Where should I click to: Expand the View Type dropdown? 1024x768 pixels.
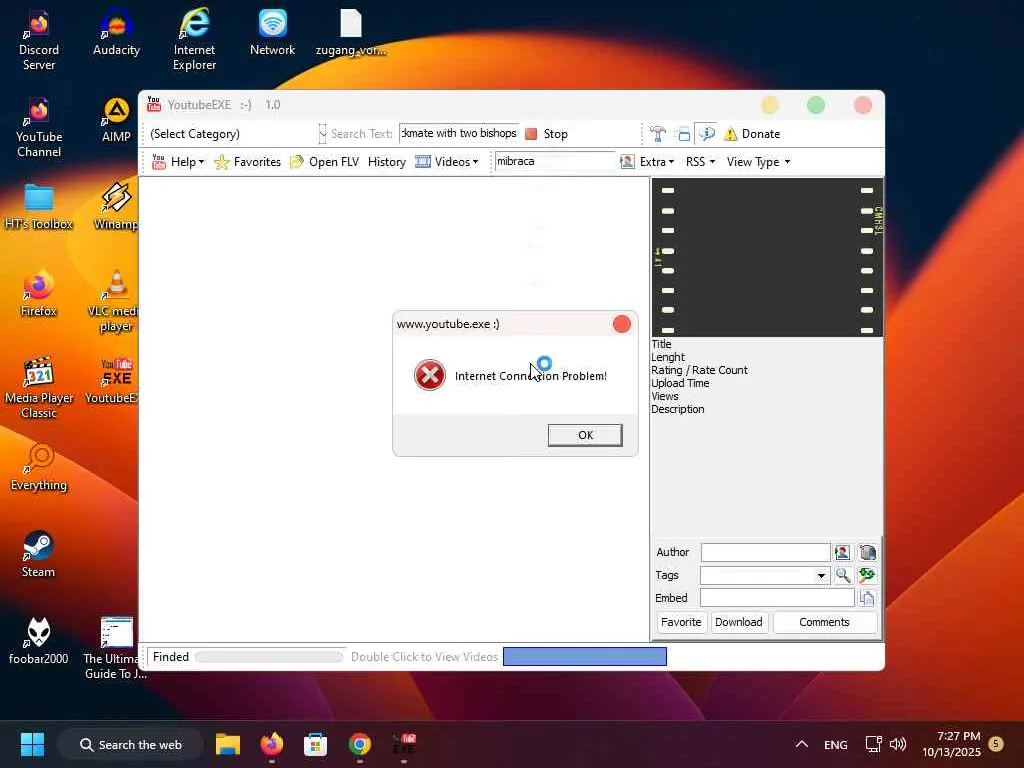(758, 162)
